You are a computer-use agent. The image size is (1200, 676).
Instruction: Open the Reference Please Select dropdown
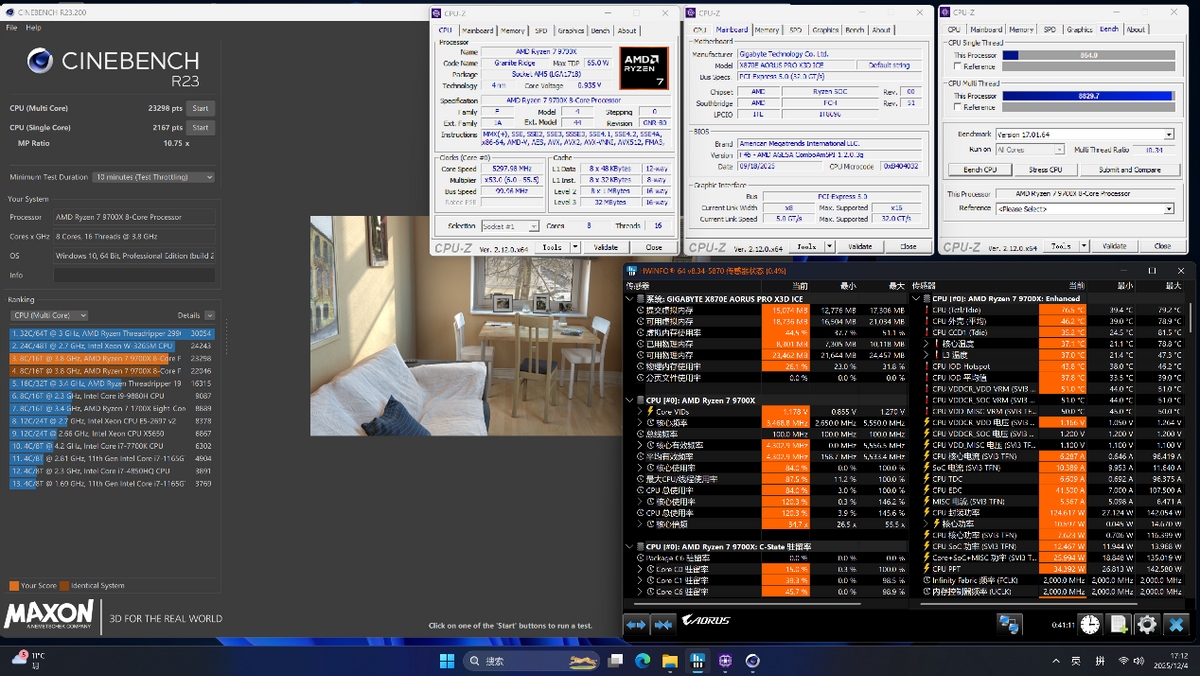point(1084,209)
